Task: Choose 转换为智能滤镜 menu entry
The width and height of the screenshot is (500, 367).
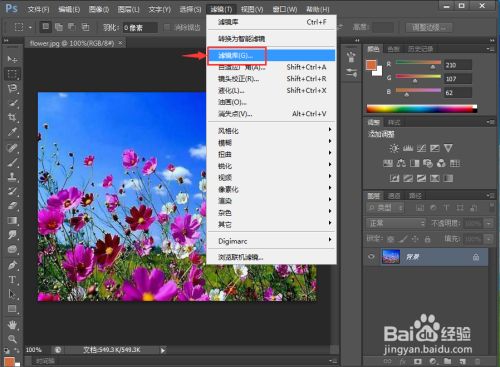Action: (271, 39)
